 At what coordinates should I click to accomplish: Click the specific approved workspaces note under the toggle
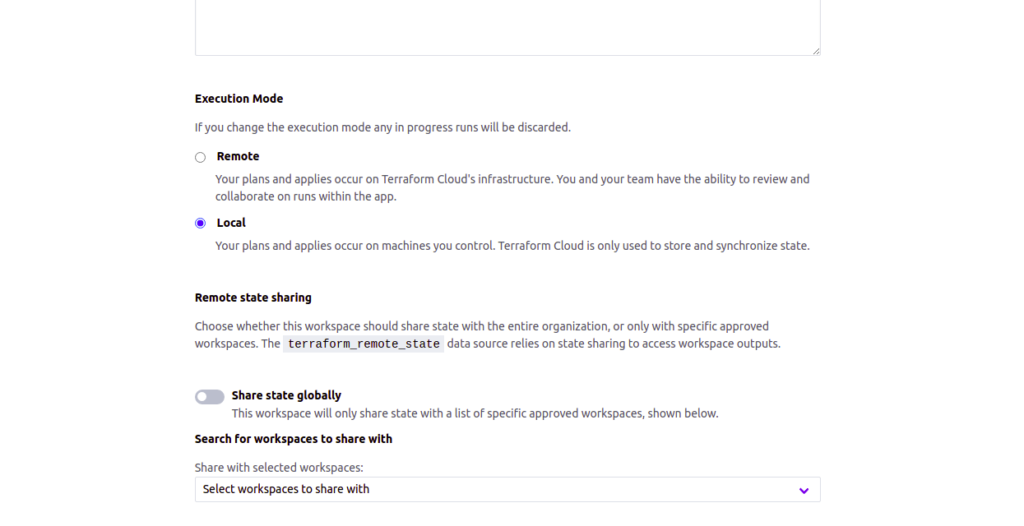click(475, 414)
